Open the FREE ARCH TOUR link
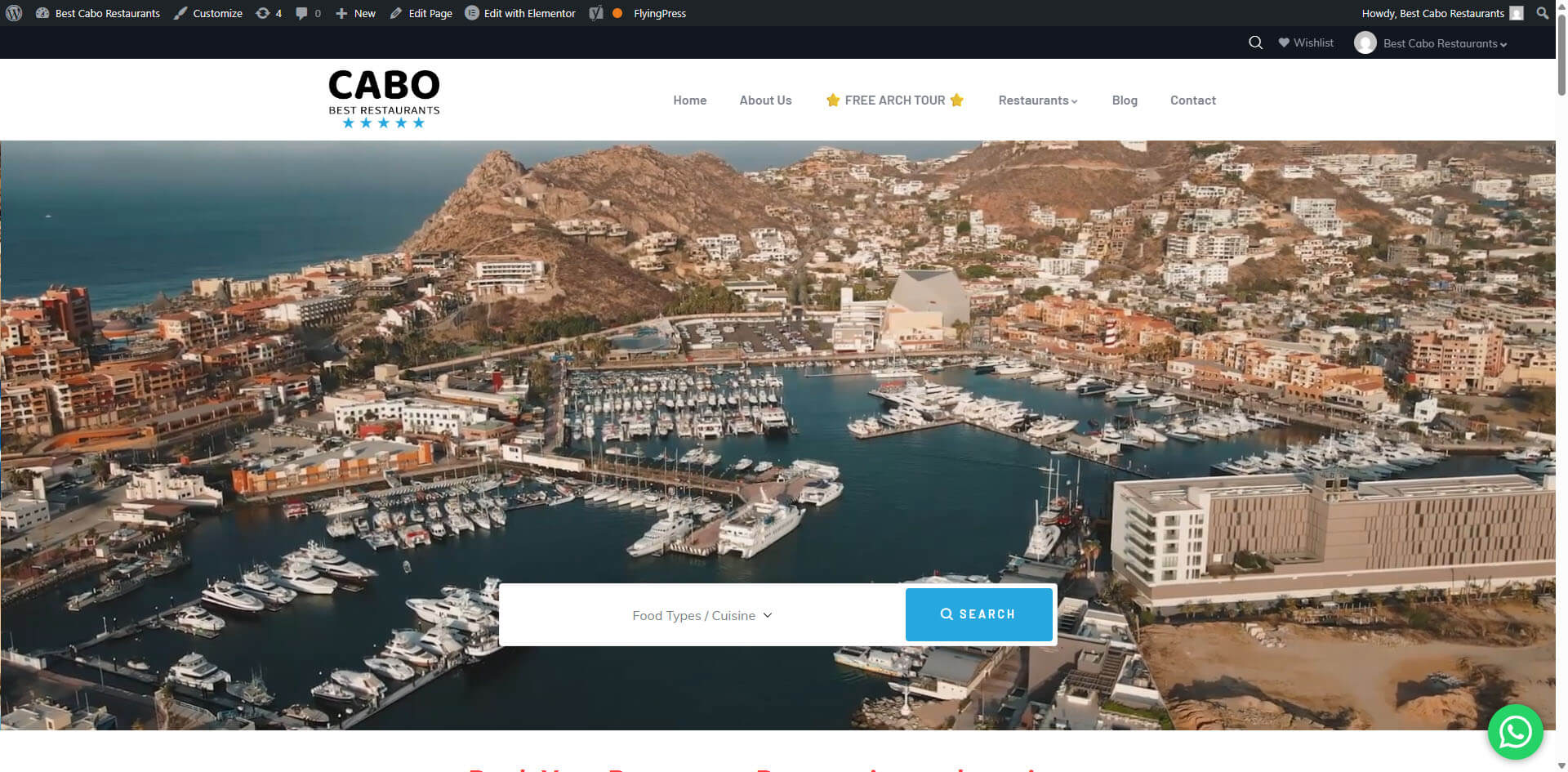Screen dimensions: 1568x772 tap(895, 100)
